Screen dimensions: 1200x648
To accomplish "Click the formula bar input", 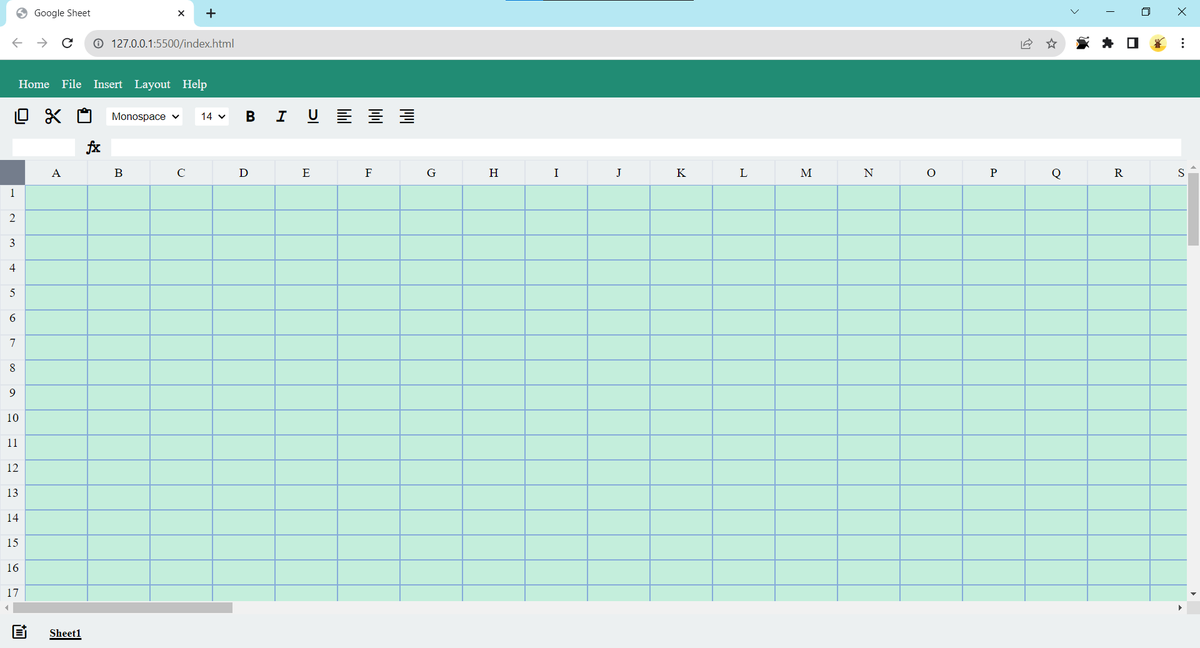I will click(646, 147).
